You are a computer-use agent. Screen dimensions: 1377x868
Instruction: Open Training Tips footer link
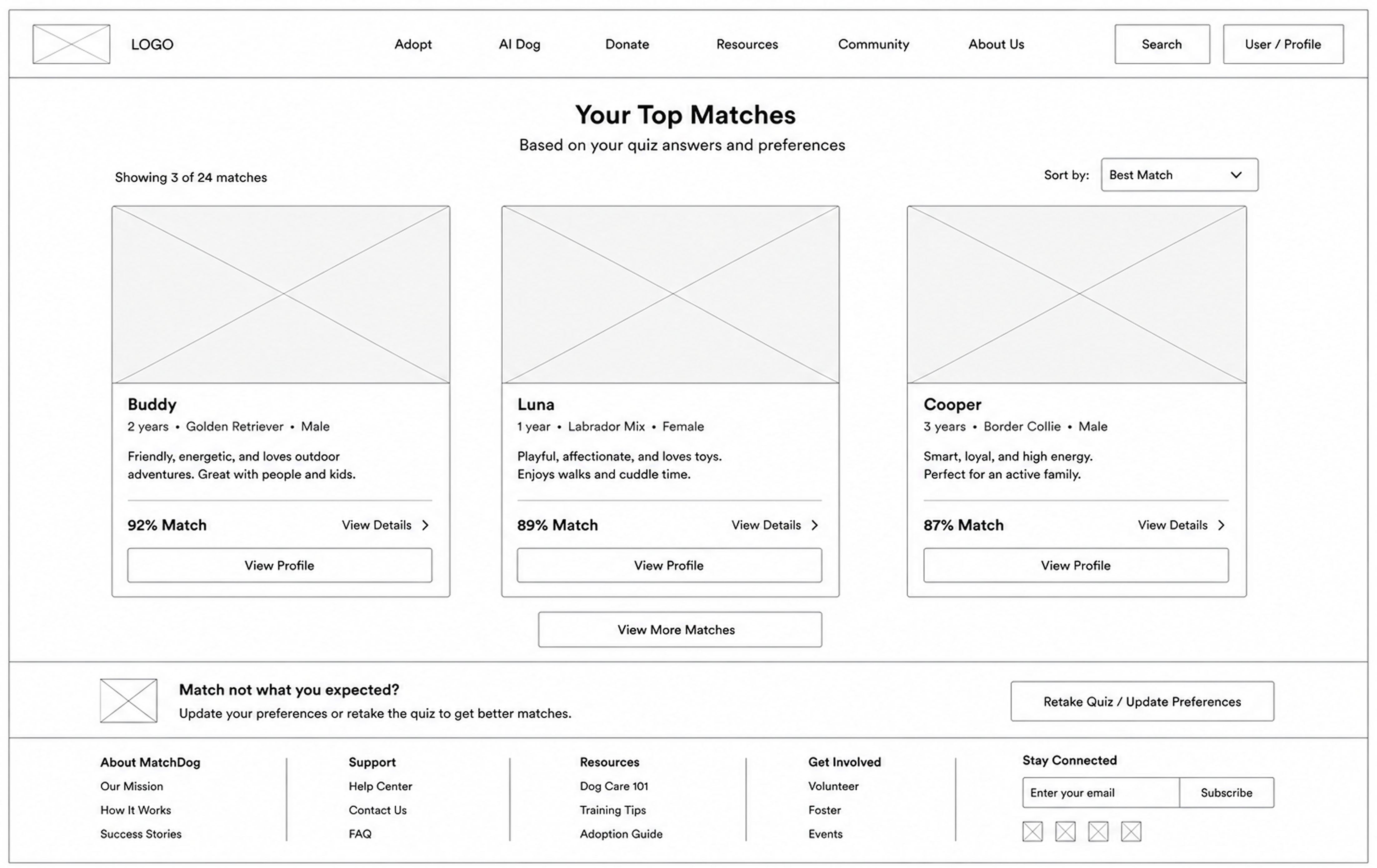[x=613, y=810]
